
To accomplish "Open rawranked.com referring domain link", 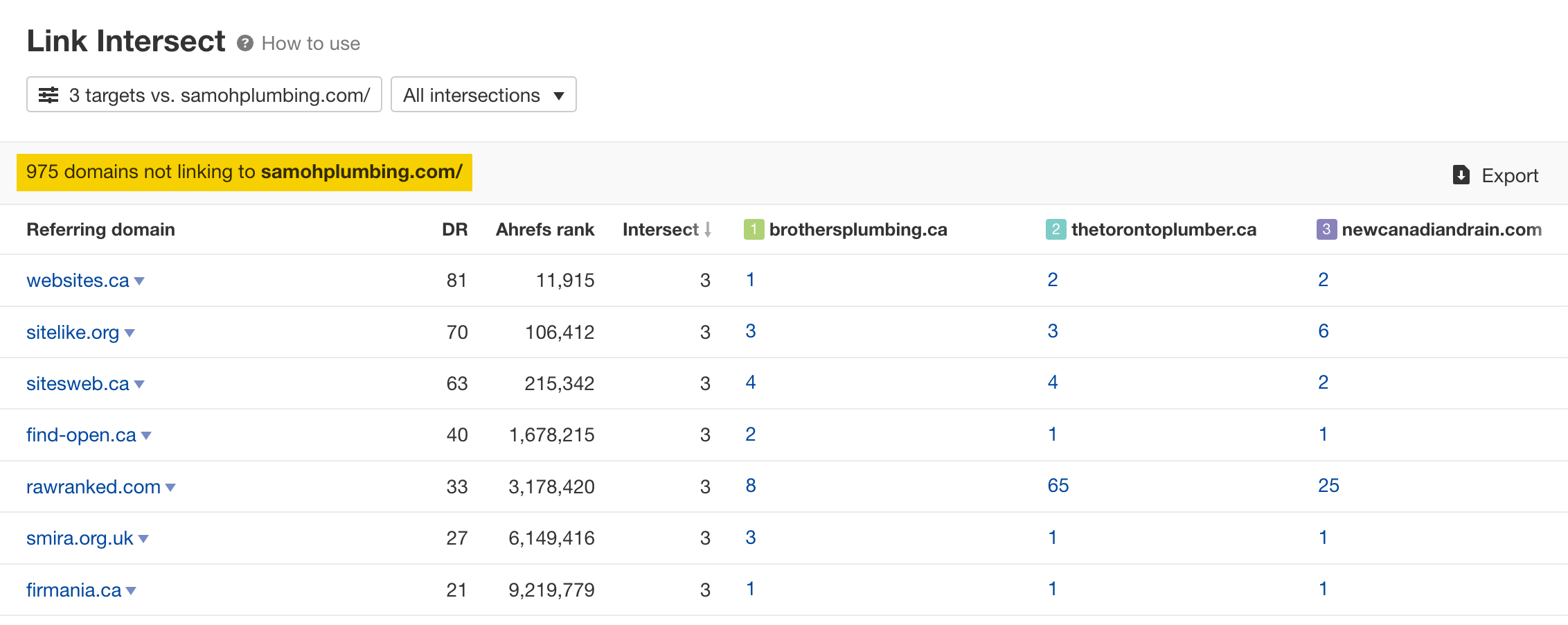I will click(x=93, y=487).
